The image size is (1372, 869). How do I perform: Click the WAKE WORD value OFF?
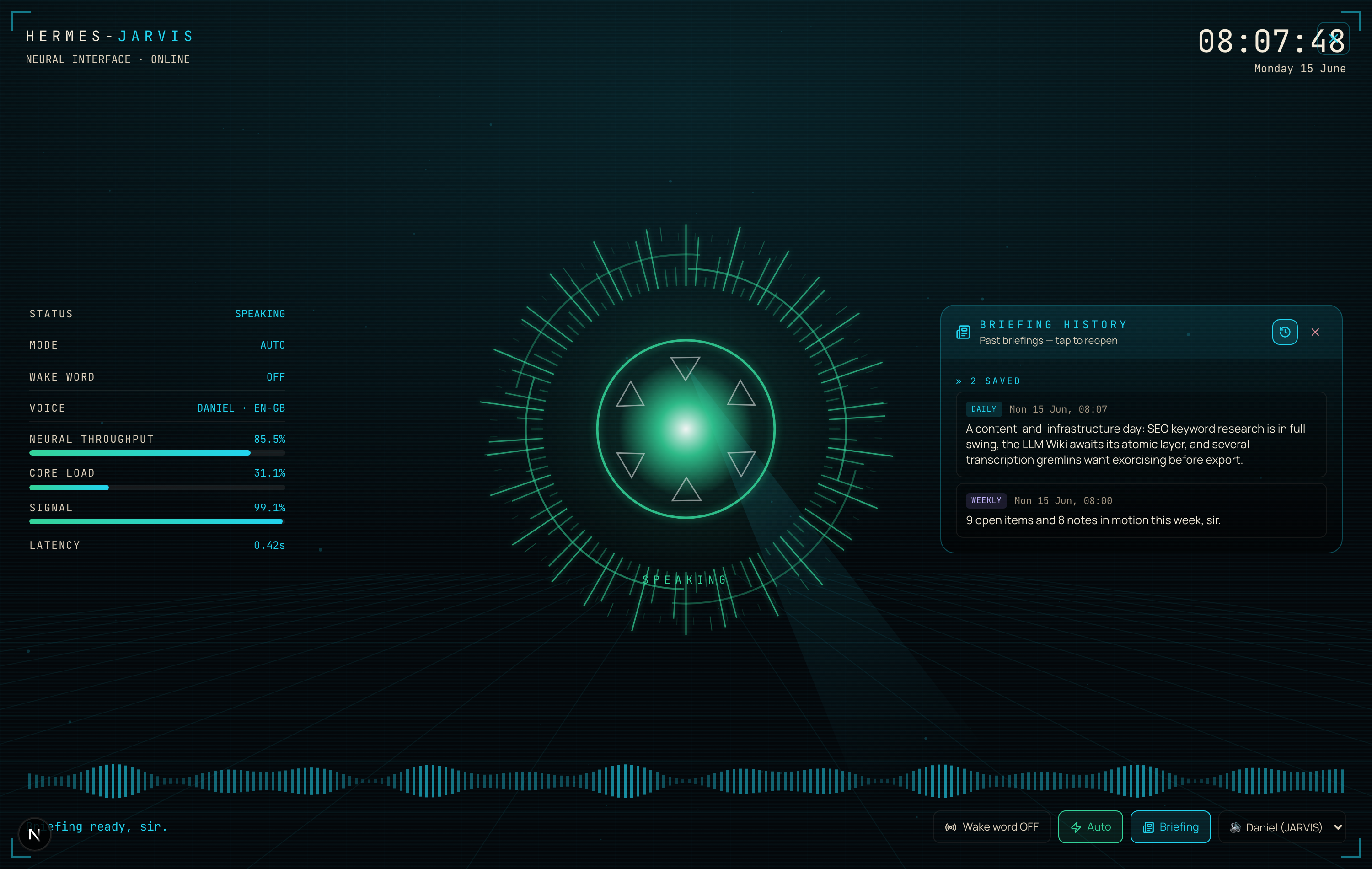click(276, 377)
